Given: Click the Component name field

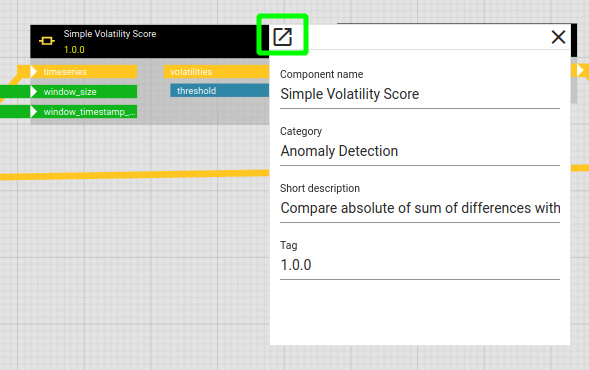Looking at the screenshot, I should coord(420,94).
